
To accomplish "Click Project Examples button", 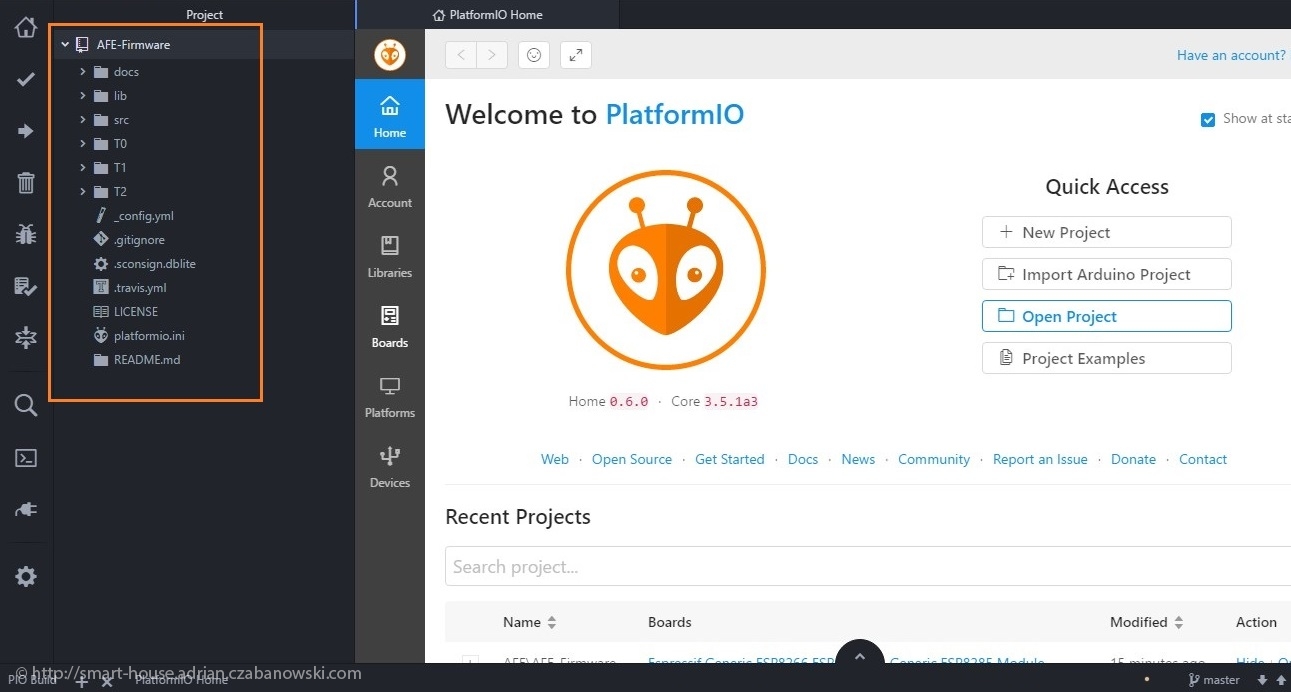I will pyautogui.click(x=1107, y=358).
